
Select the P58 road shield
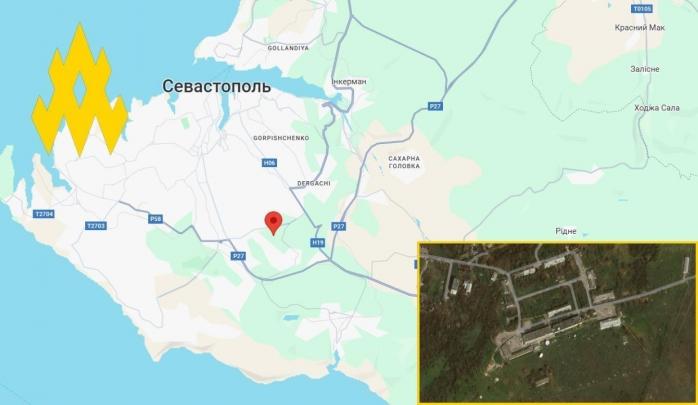pyautogui.click(x=155, y=219)
